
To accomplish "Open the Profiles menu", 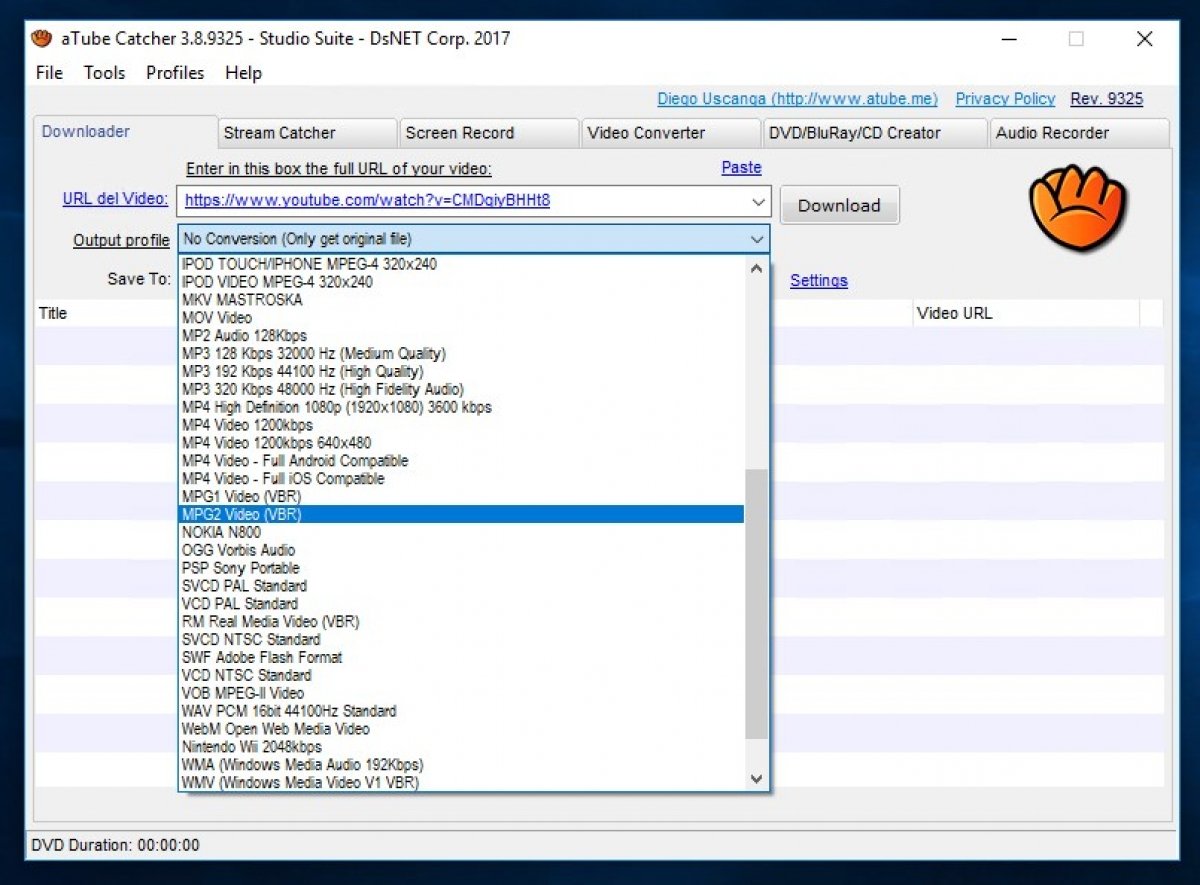I will coord(175,73).
